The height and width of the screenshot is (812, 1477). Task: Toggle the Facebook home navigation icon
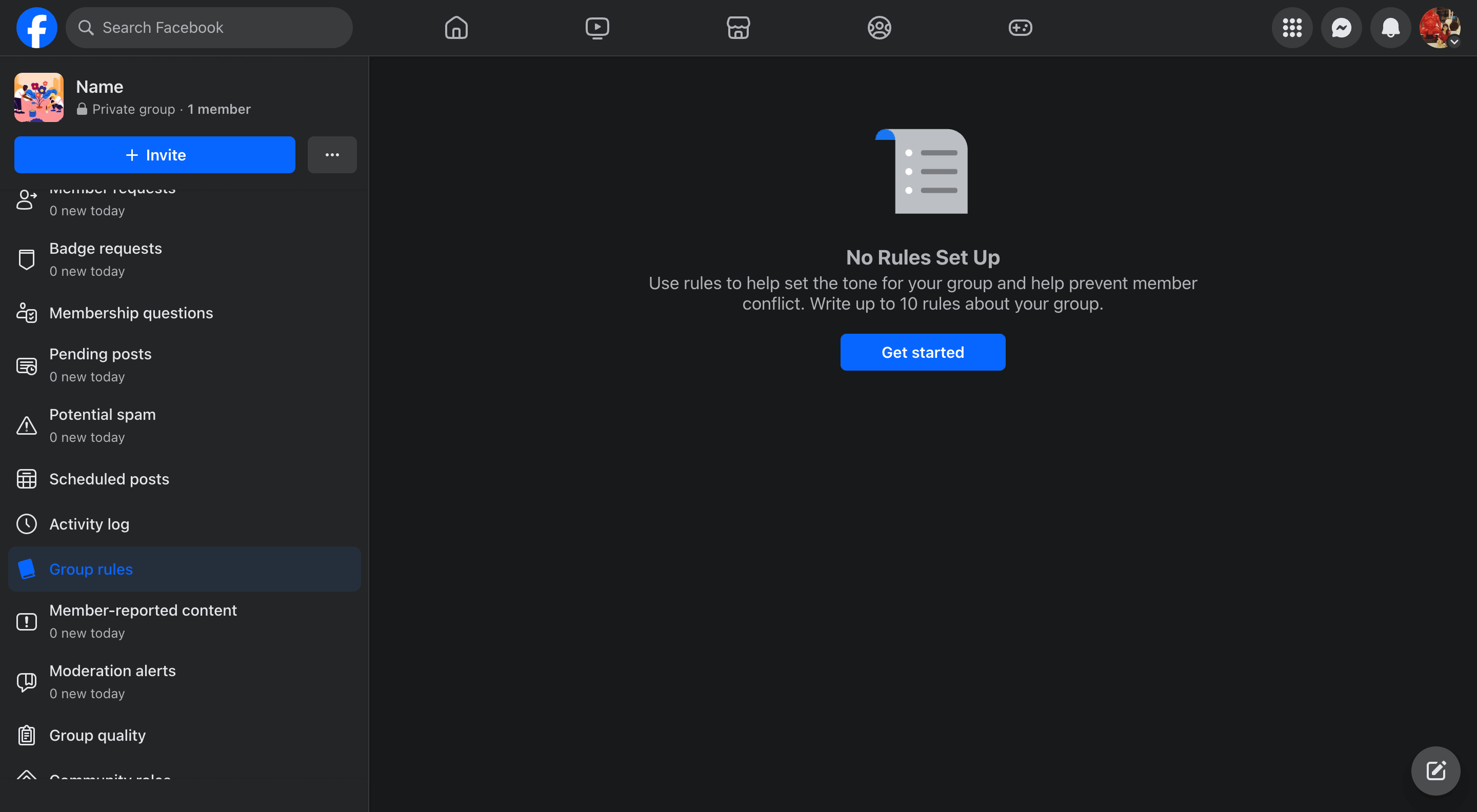[457, 27]
